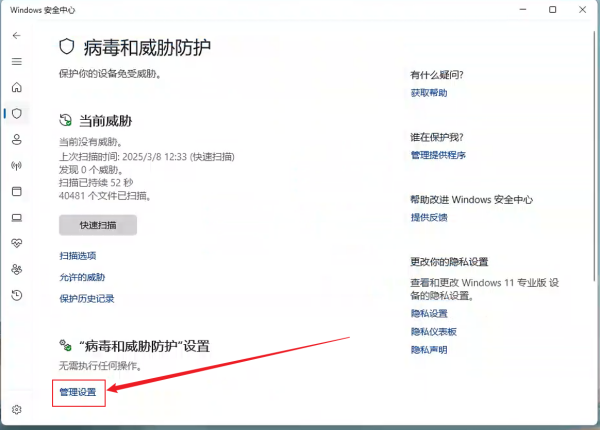Screen dimensions: 600x430
Task: Click the last scan time text
Action: click(147, 156)
